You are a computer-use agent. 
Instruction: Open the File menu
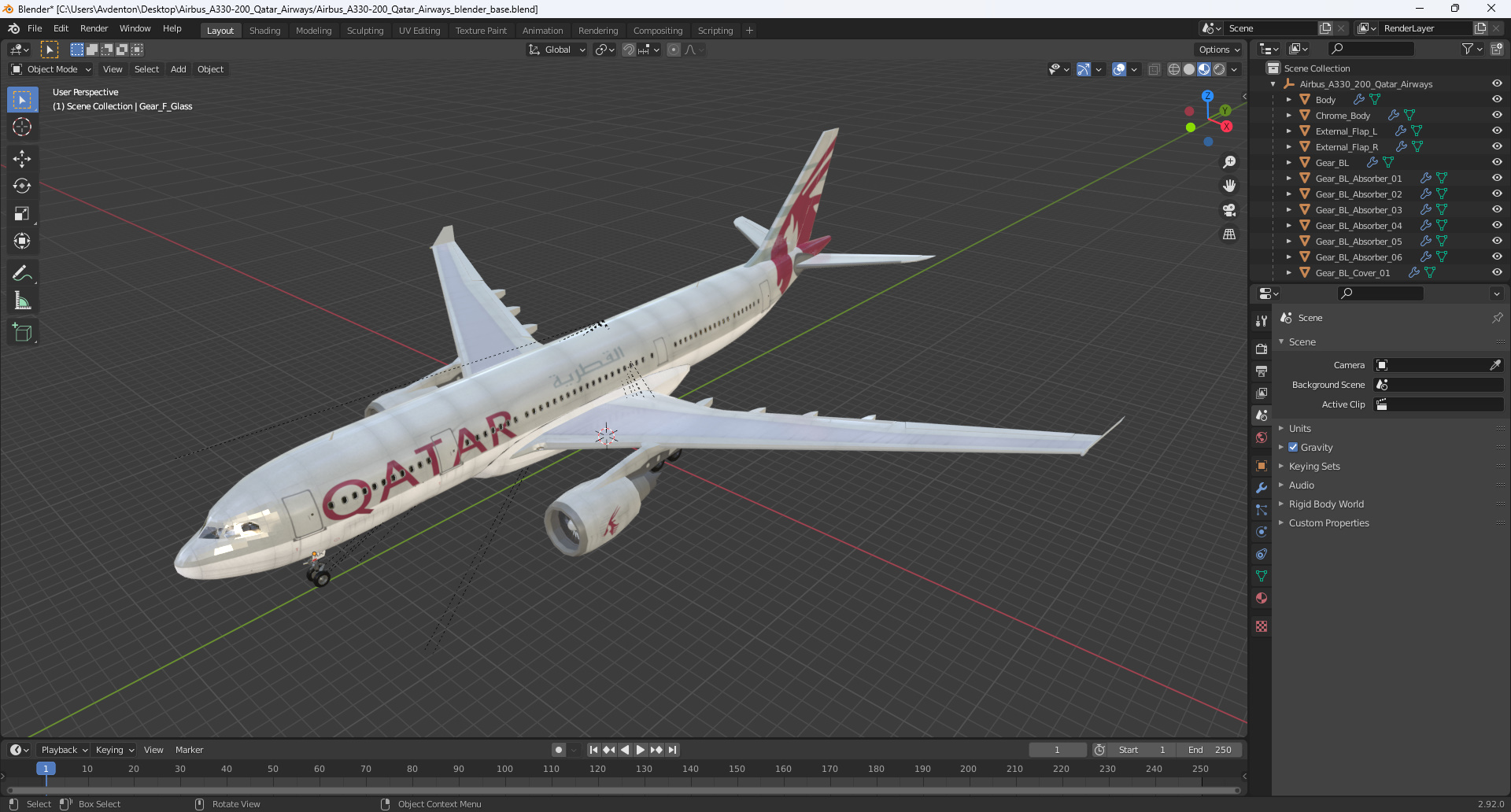(35, 28)
